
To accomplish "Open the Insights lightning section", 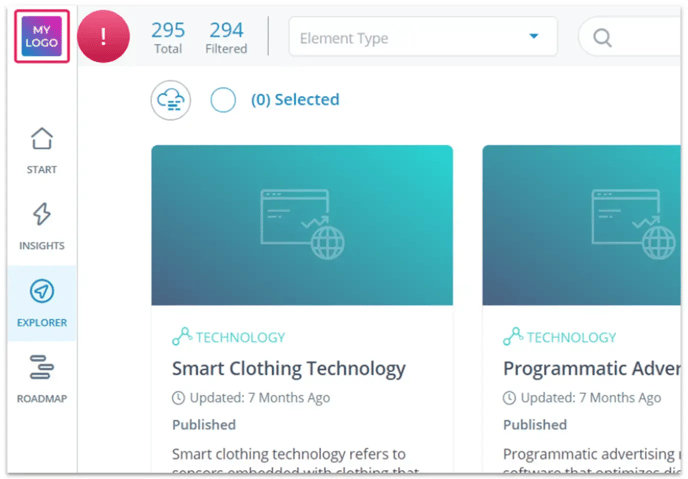I will pyautogui.click(x=41, y=226).
